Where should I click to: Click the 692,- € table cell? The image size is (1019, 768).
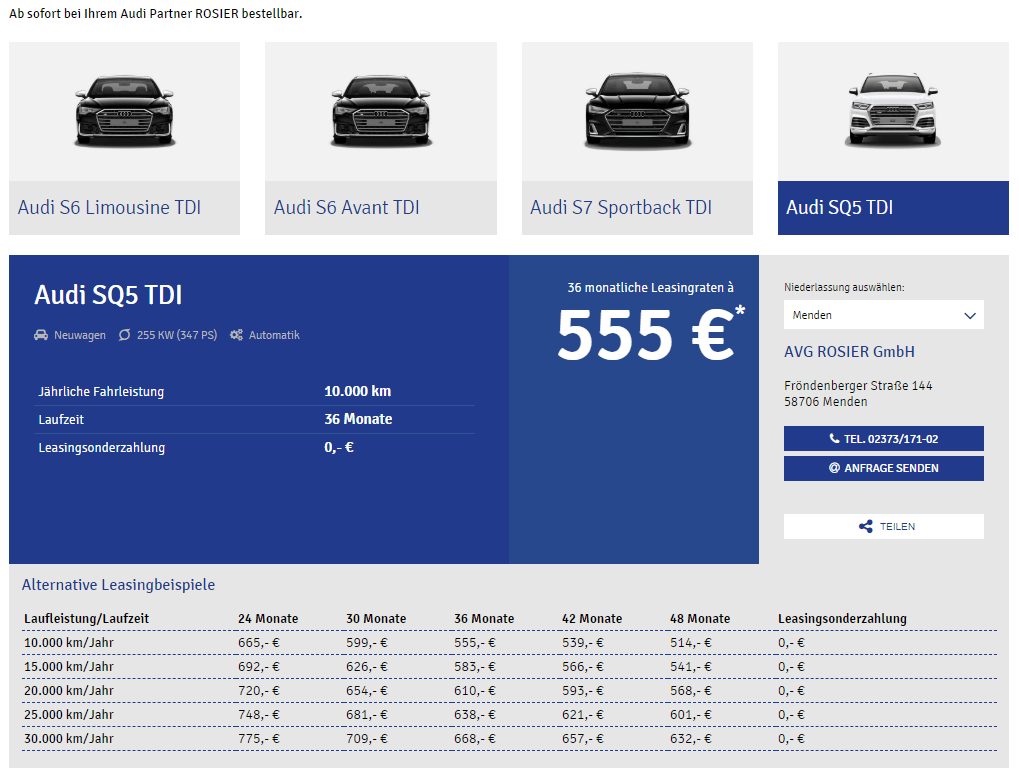[x=259, y=667]
